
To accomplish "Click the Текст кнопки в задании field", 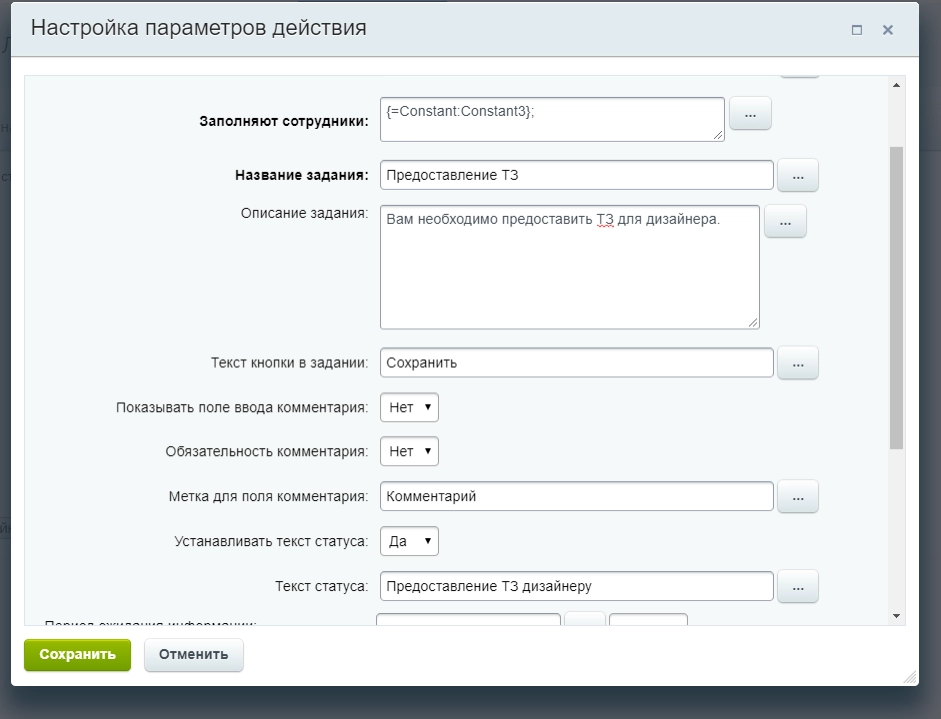I will click(575, 362).
